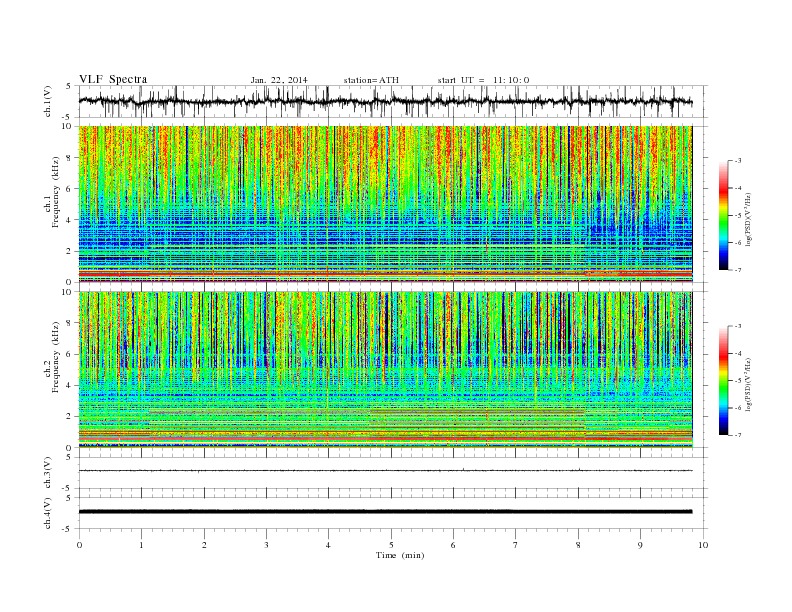Click the ch.1 spectrogram color scale bar

pos(723,216)
